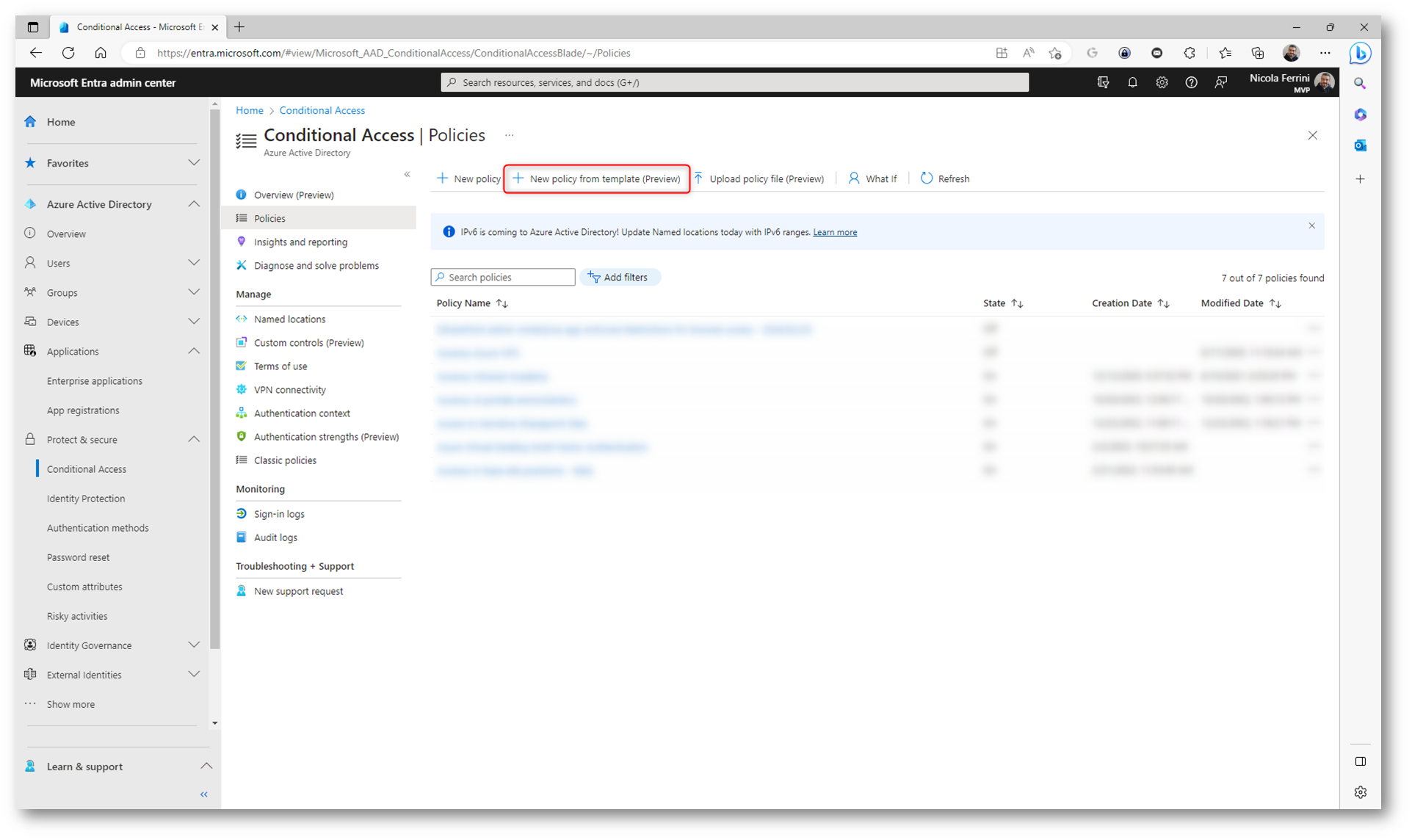Image resolution: width=1412 pixels, height=840 pixels.
Task: Open the portal directory switcher icon
Action: tap(1103, 83)
